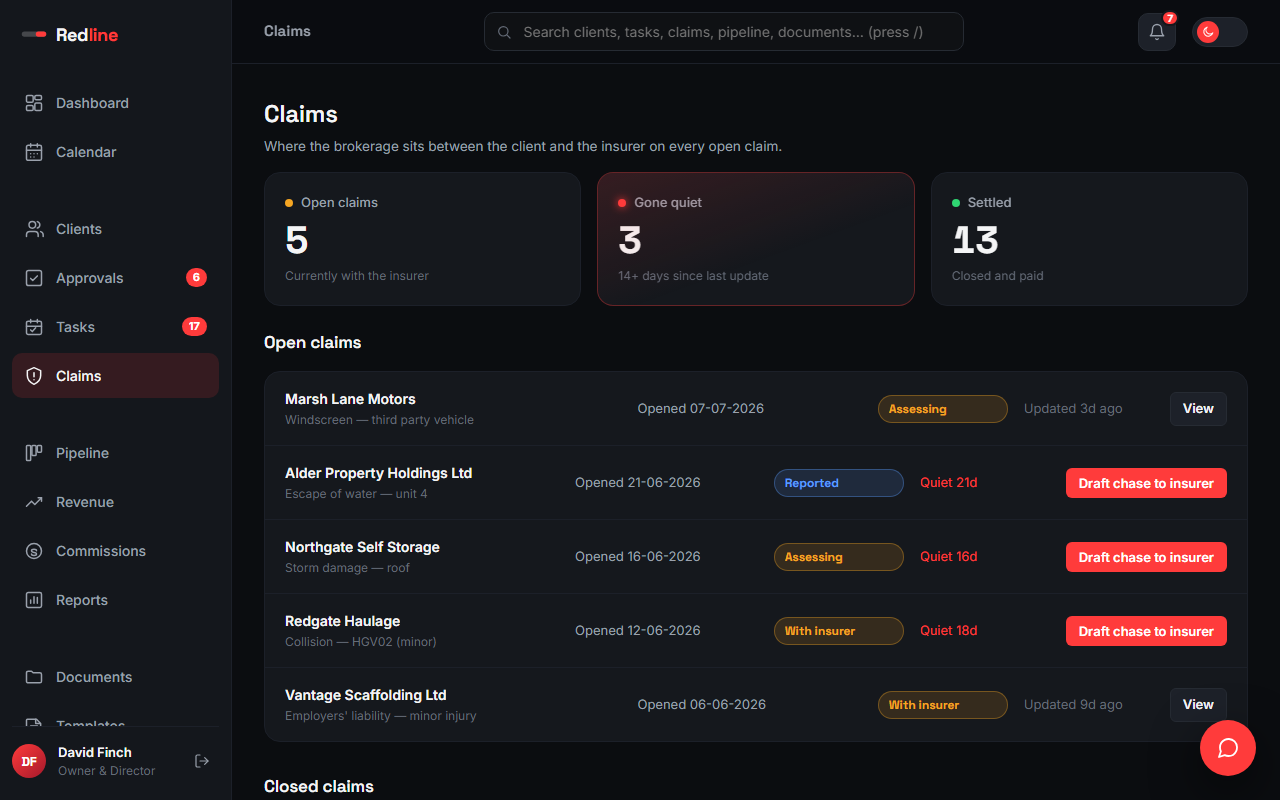Click the Vantage Scaffolding Ltd name
1280x800 pixels.
[x=366, y=695]
